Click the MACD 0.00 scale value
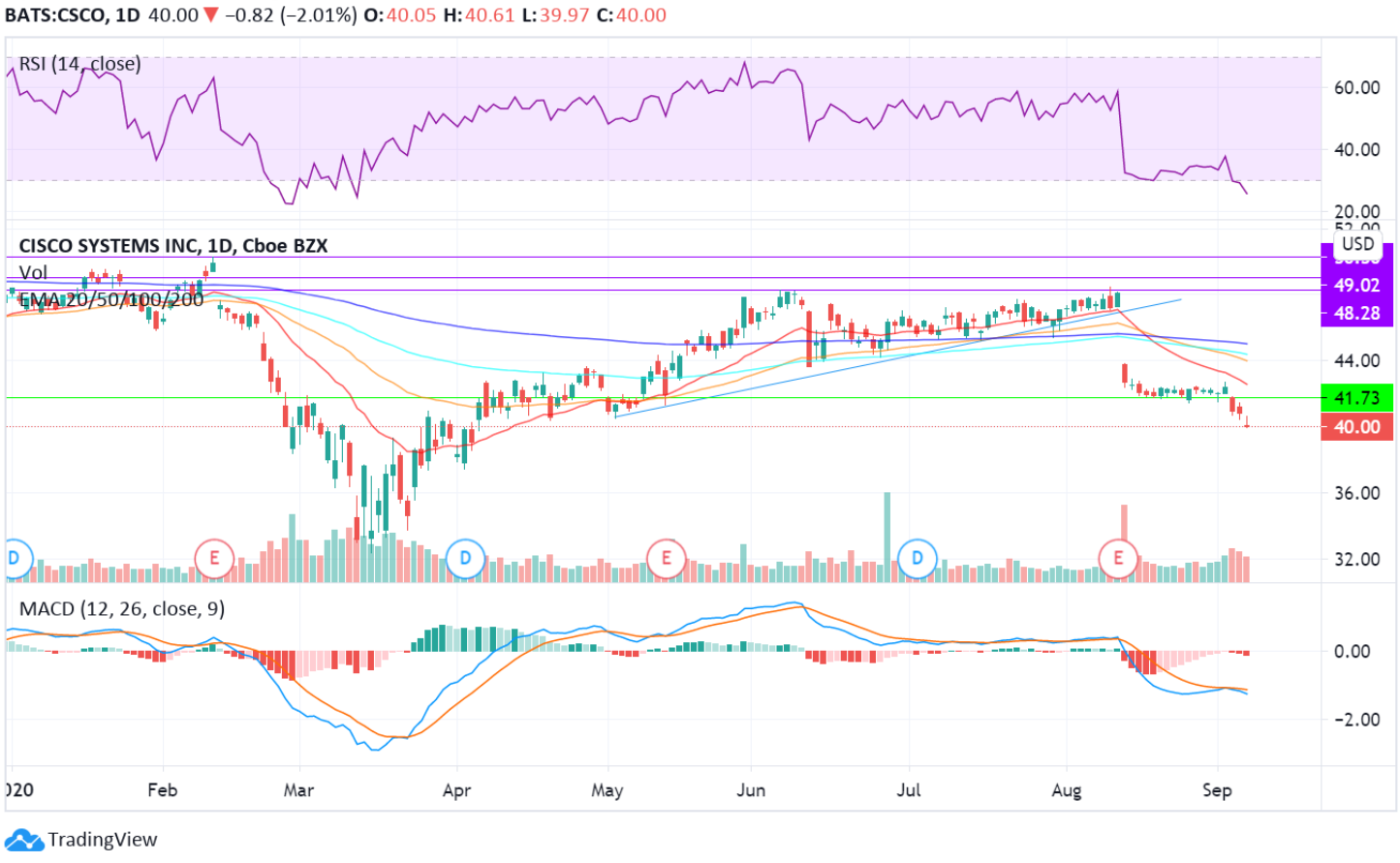1400x863 pixels. (x=1352, y=651)
